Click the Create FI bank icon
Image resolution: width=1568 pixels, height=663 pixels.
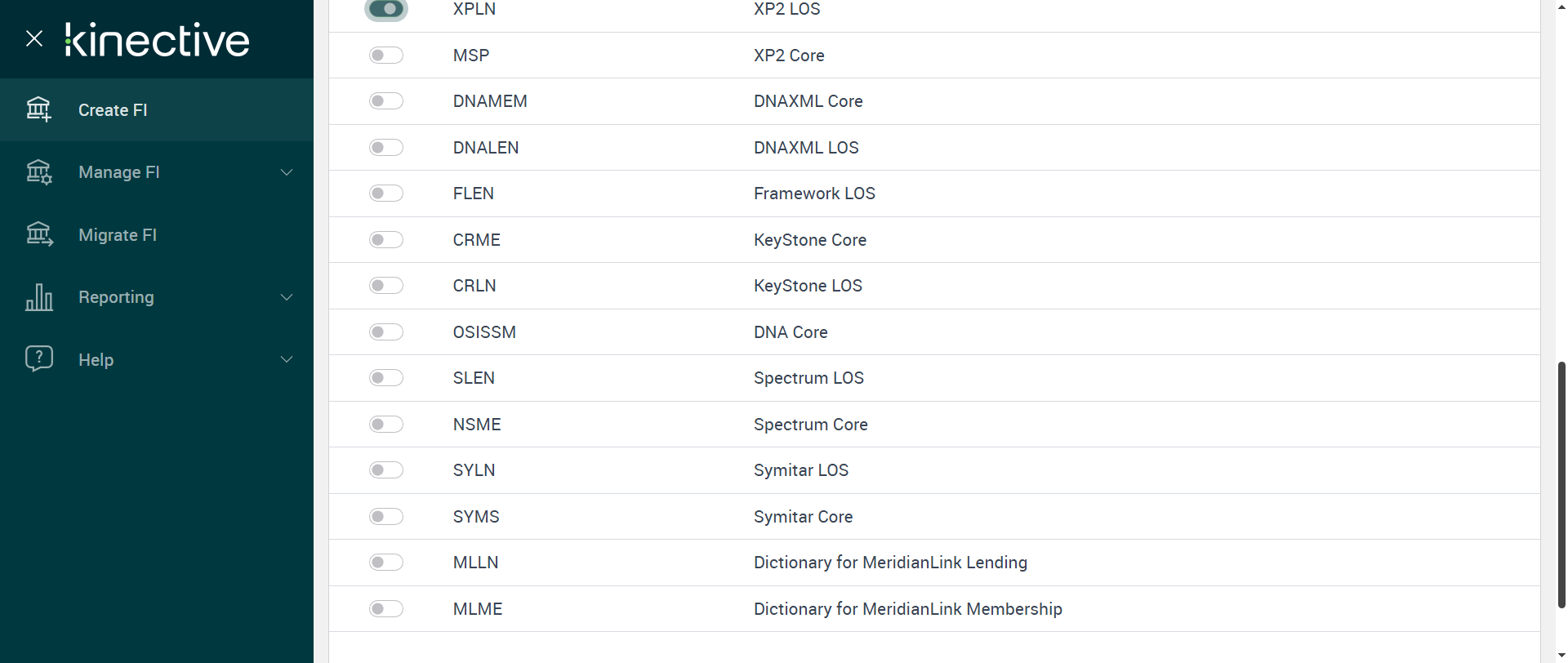pyautogui.click(x=38, y=109)
